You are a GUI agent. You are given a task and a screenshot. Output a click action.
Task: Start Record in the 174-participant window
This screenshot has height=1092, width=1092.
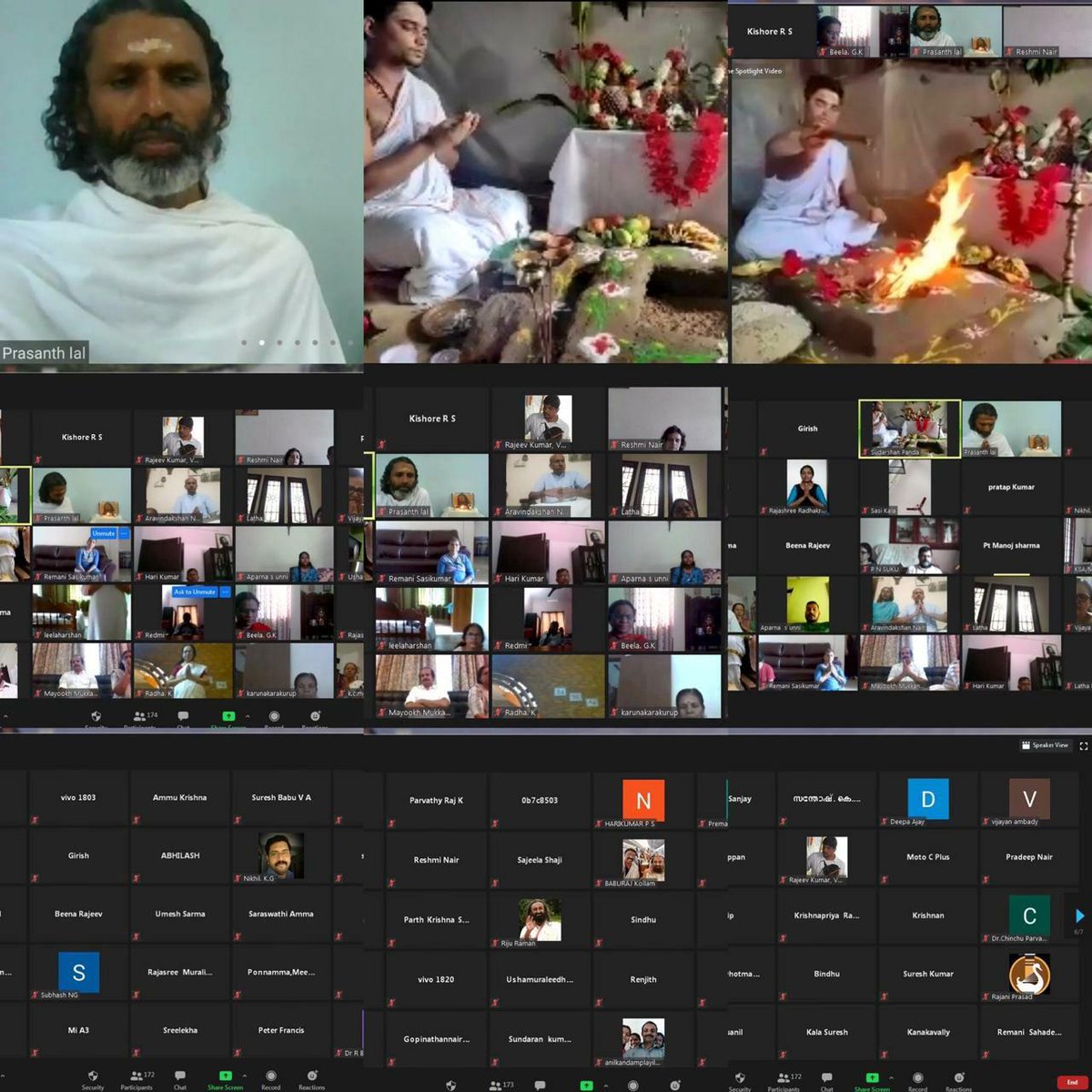274,719
